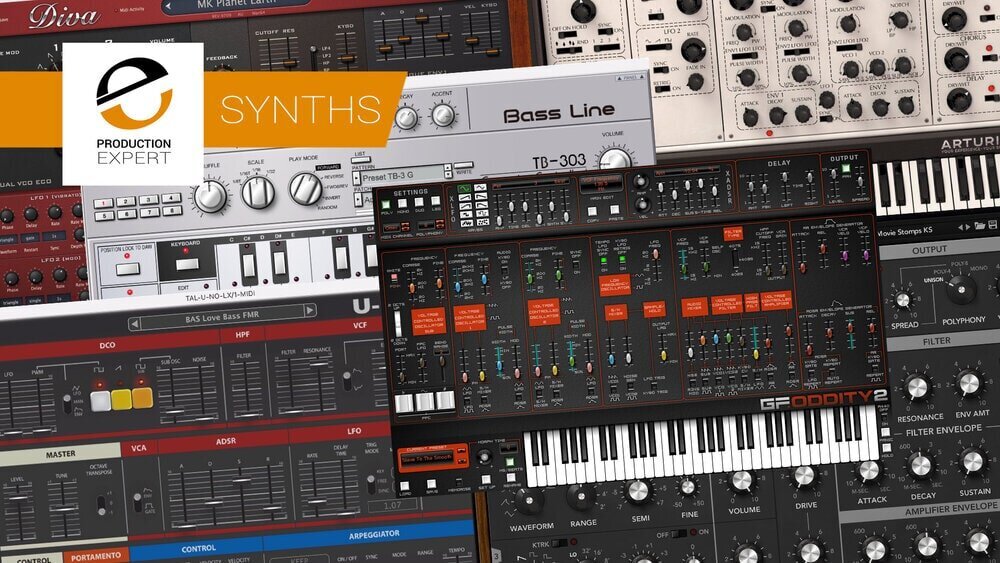Click Oddity current preset down arrow
The height and width of the screenshot is (563, 1000).
tap(462, 461)
